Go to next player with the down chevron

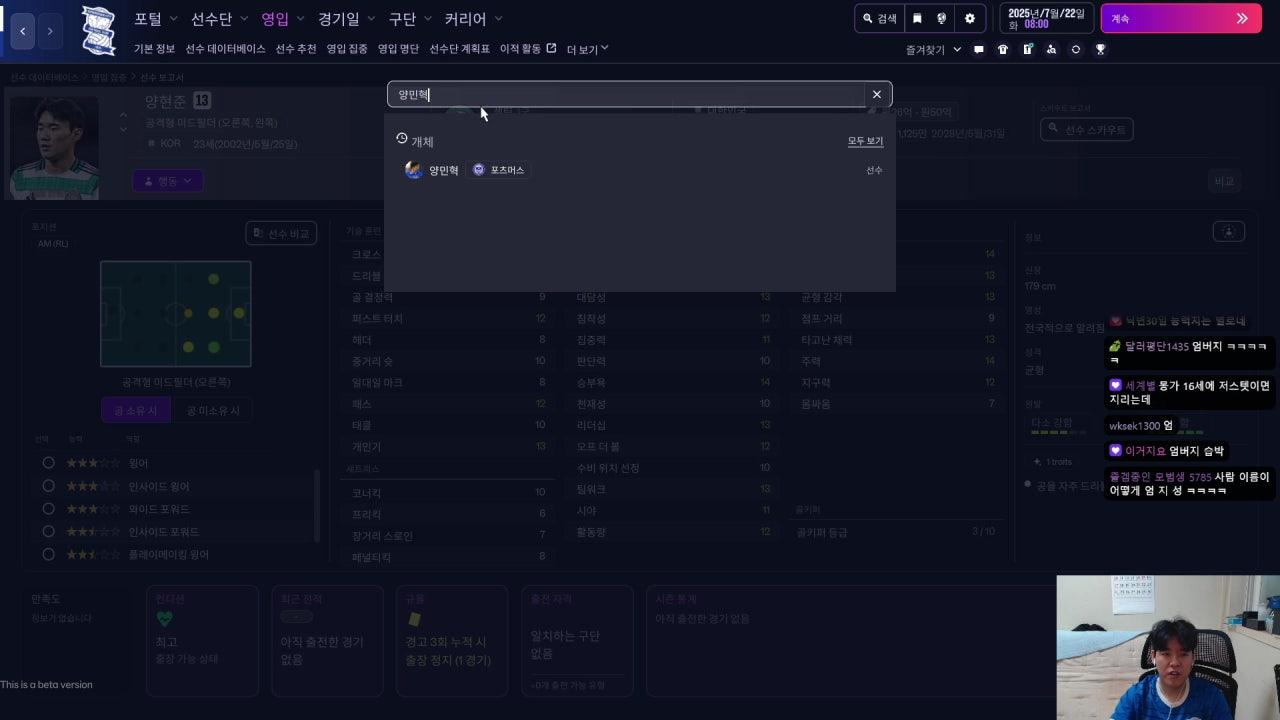123,129
